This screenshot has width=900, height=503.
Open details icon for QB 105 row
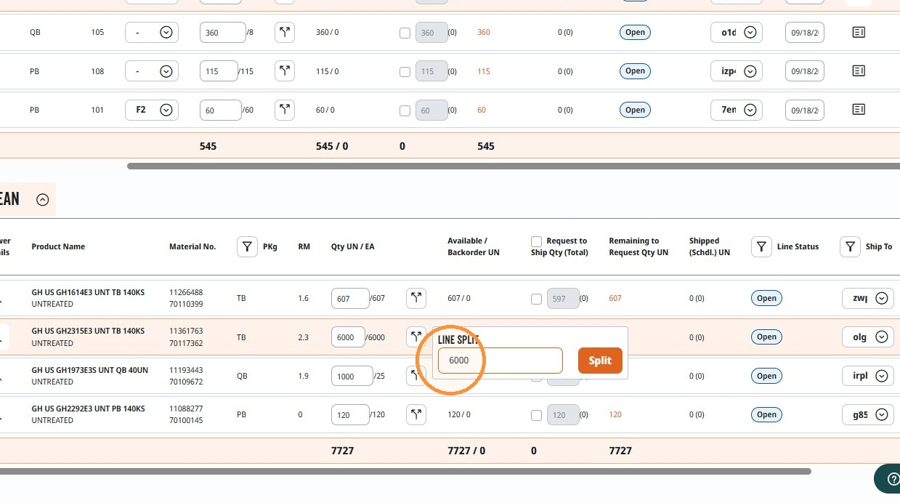coord(859,32)
